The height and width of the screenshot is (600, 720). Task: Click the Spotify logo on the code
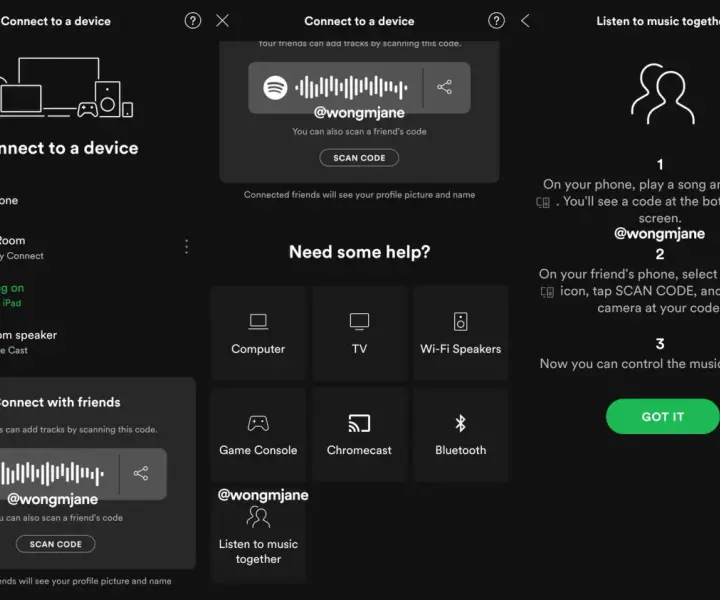point(275,87)
